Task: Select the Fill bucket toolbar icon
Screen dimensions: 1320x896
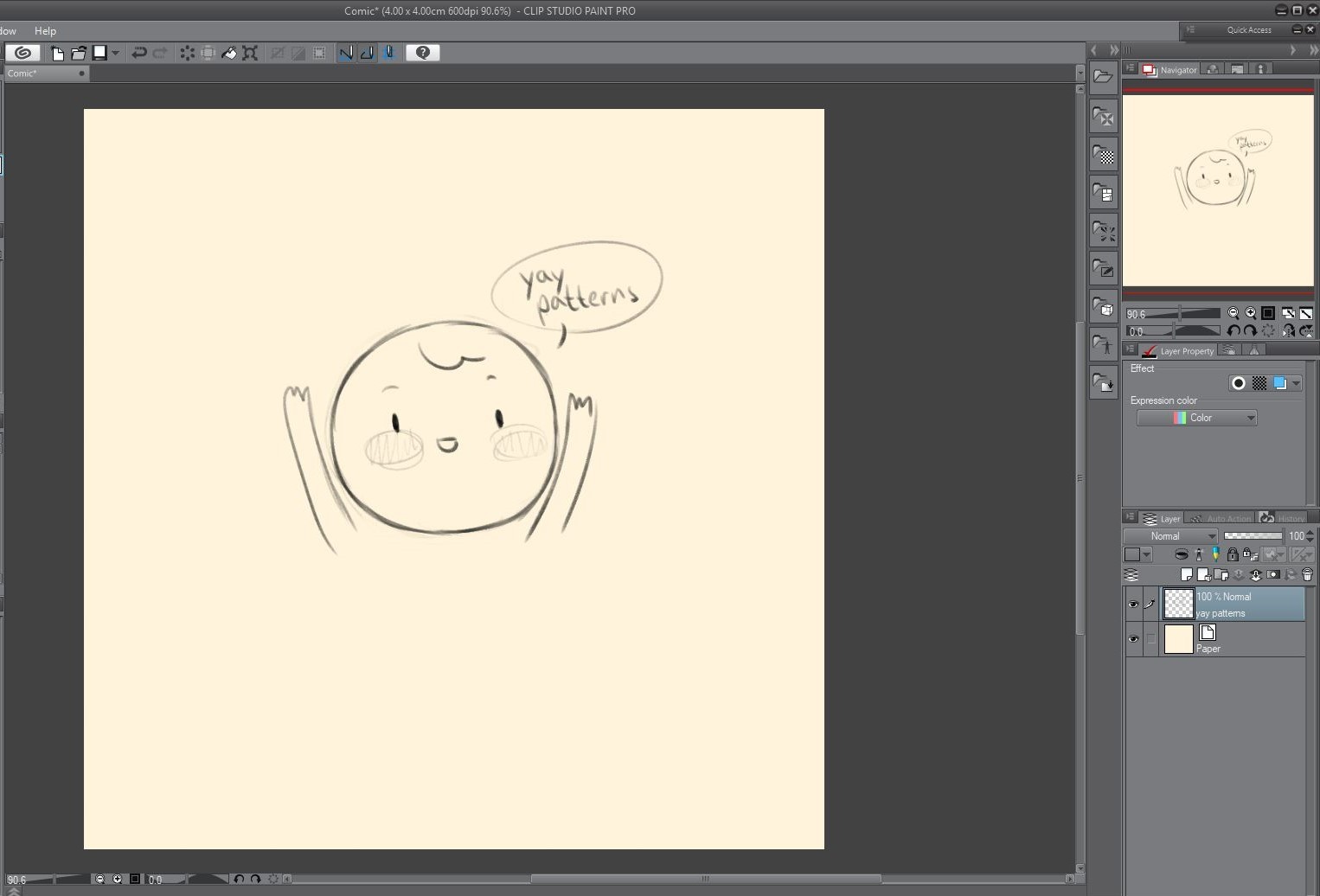Action: point(229,54)
